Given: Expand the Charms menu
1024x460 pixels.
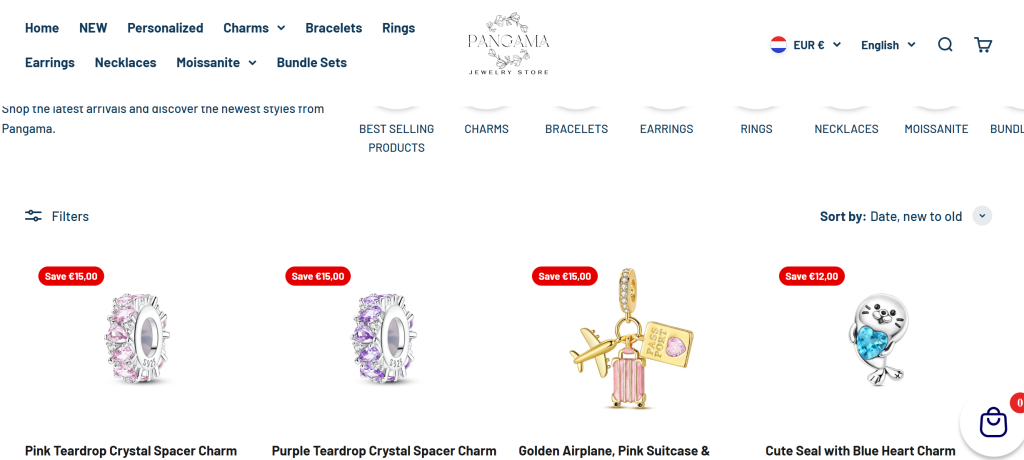Looking at the screenshot, I should pyautogui.click(x=254, y=28).
